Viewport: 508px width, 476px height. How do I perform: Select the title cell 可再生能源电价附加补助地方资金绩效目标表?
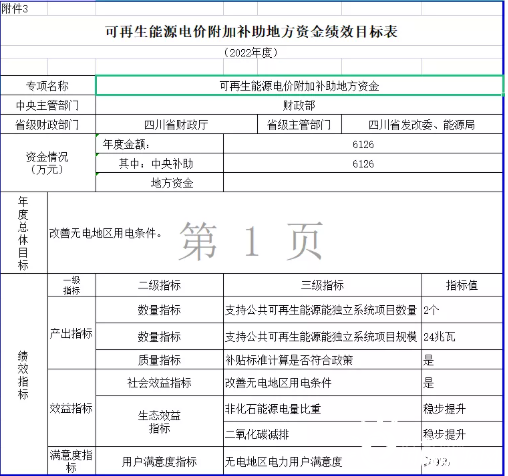point(252,31)
